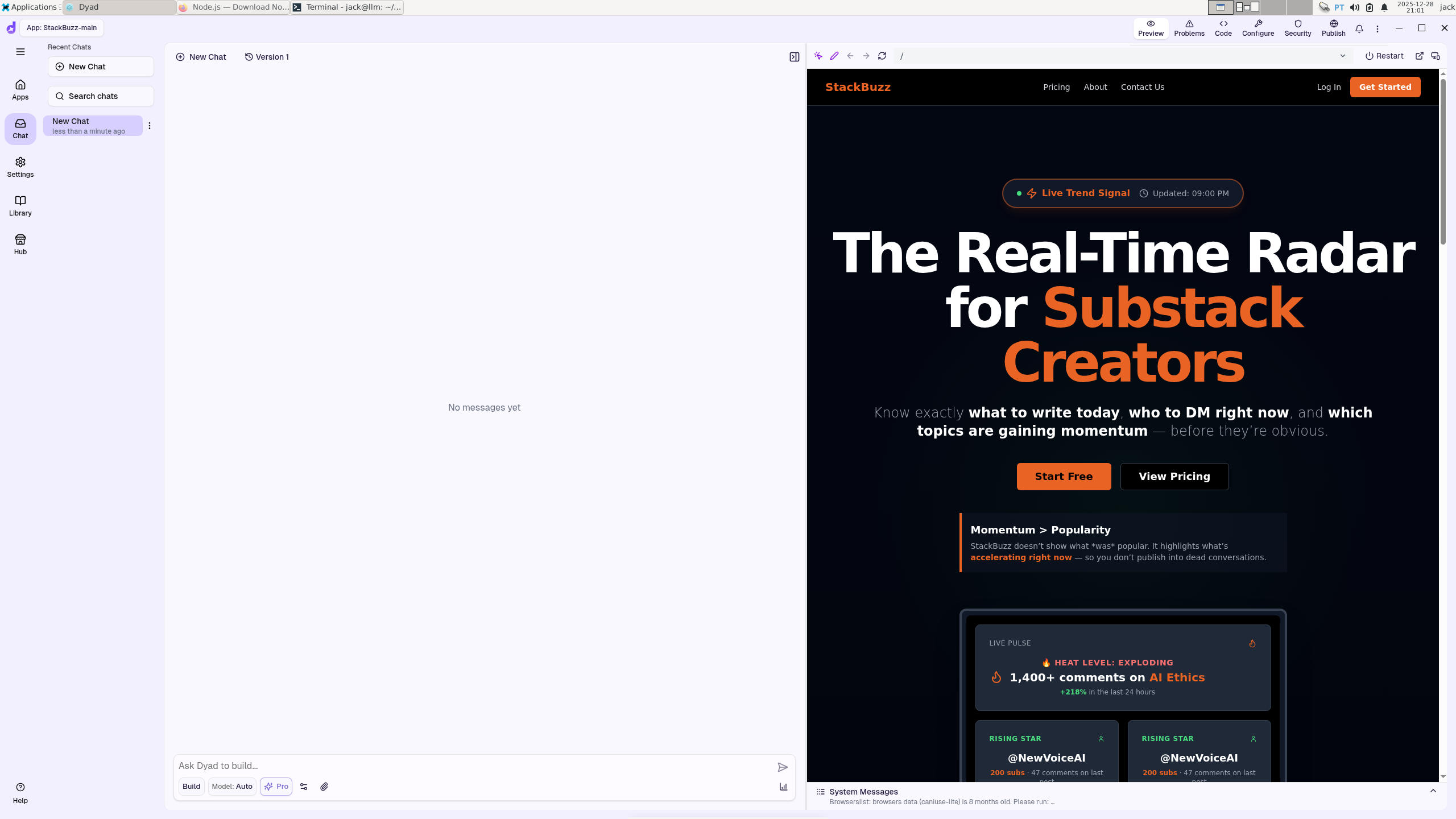Select the New Chat entry in recent chats

[x=93, y=126]
